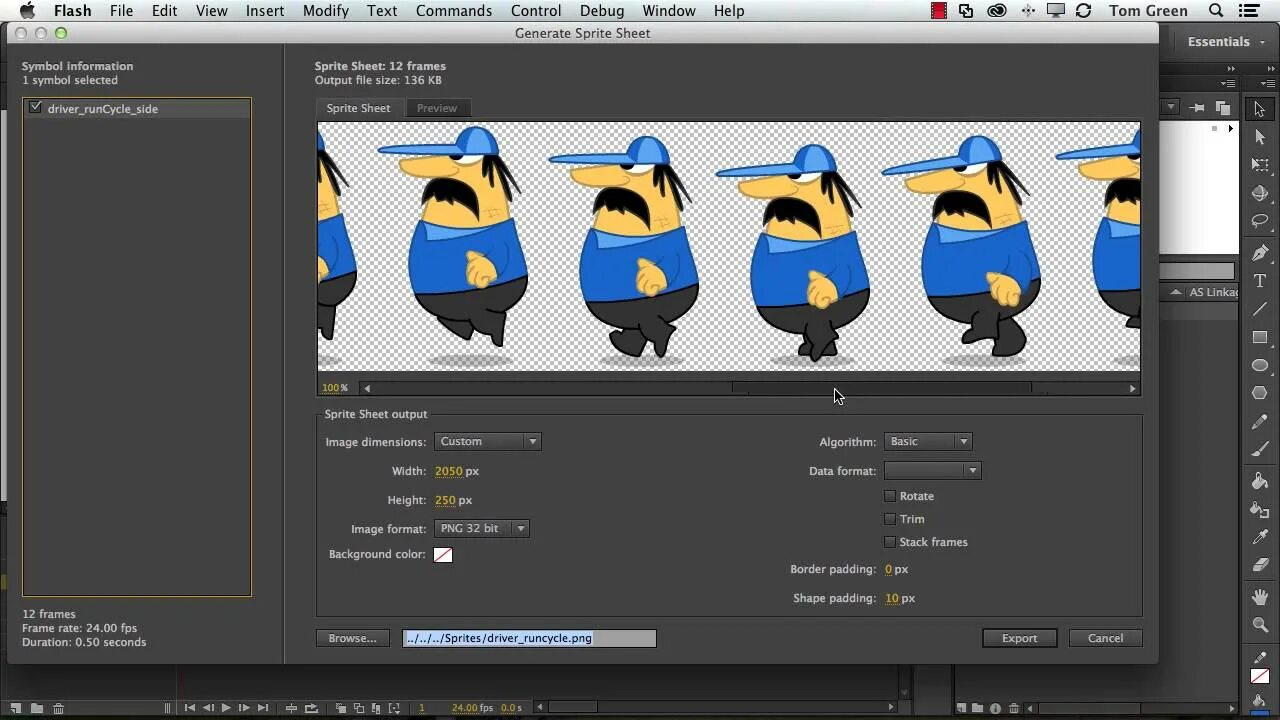Select the PolyStar tool
This screenshot has height=720, width=1280.
1260,393
